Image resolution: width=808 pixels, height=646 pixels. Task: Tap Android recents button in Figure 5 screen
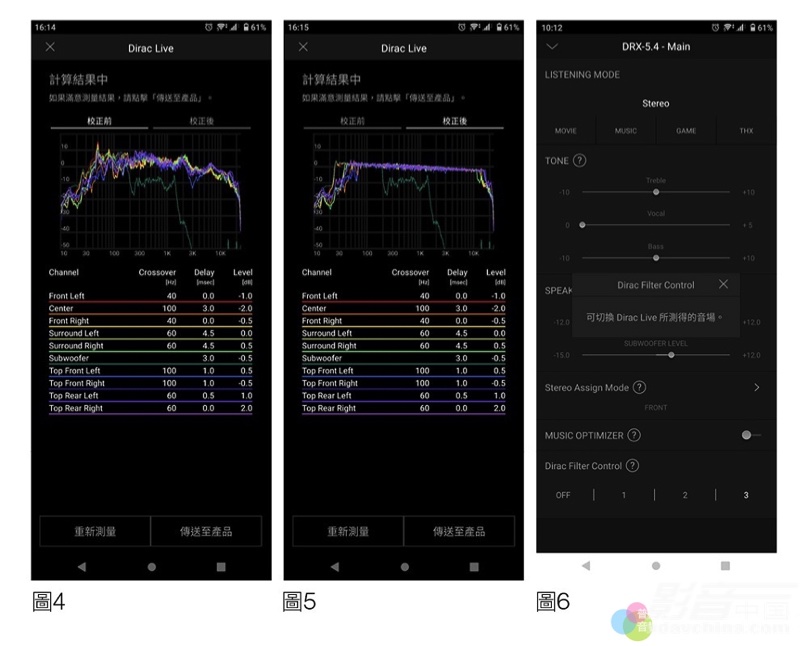[474, 567]
